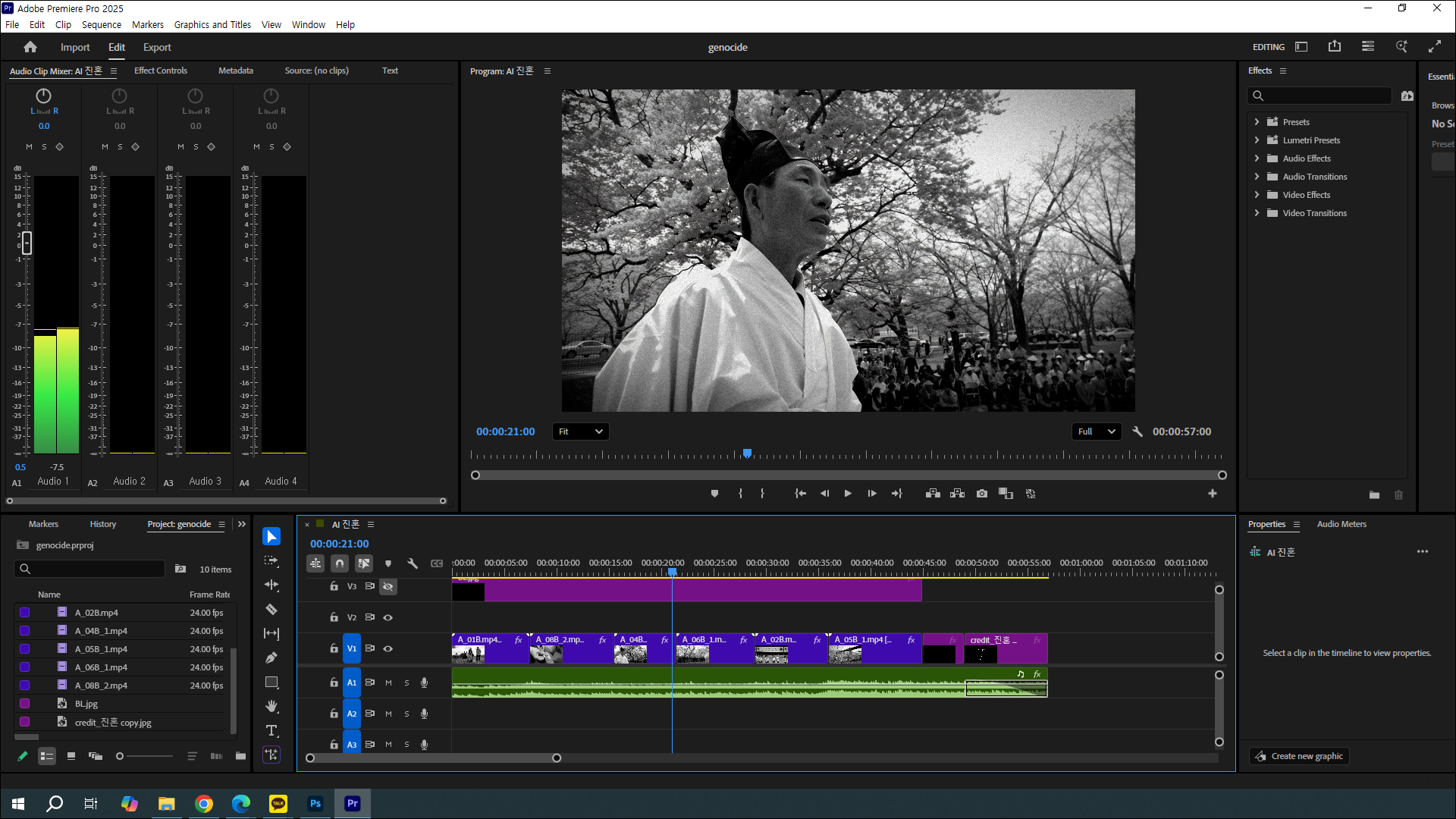Open the Fit zoom level dropdown

(x=581, y=431)
